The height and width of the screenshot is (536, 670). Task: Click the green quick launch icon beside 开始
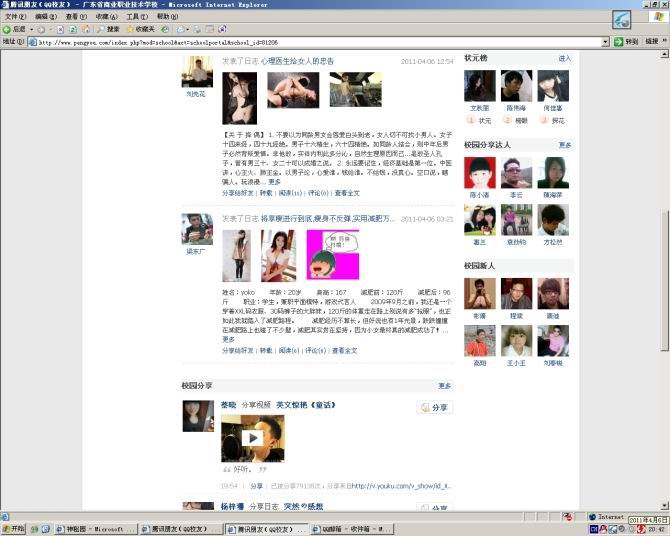pos(35,529)
